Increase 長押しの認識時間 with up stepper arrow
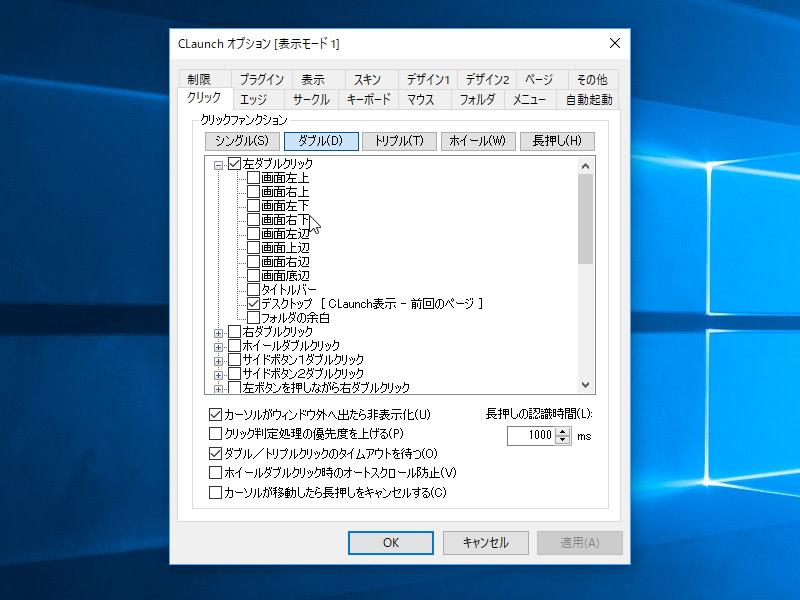The width and height of the screenshot is (800, 600). [x=560, y=431]
